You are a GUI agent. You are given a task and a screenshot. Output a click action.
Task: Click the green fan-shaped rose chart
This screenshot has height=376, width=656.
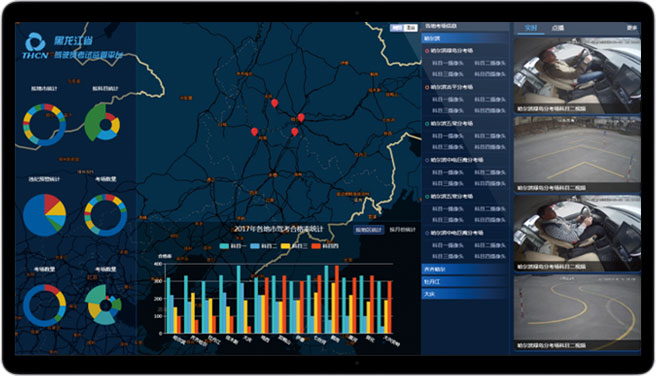coord(102,123)
